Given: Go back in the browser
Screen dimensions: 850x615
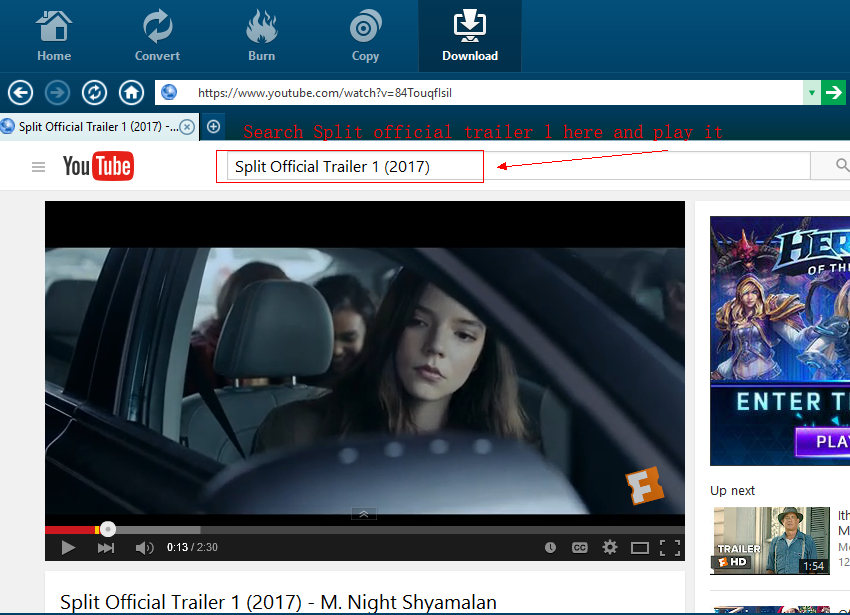Looking at the screenshot, I should [x=21, y=93].
